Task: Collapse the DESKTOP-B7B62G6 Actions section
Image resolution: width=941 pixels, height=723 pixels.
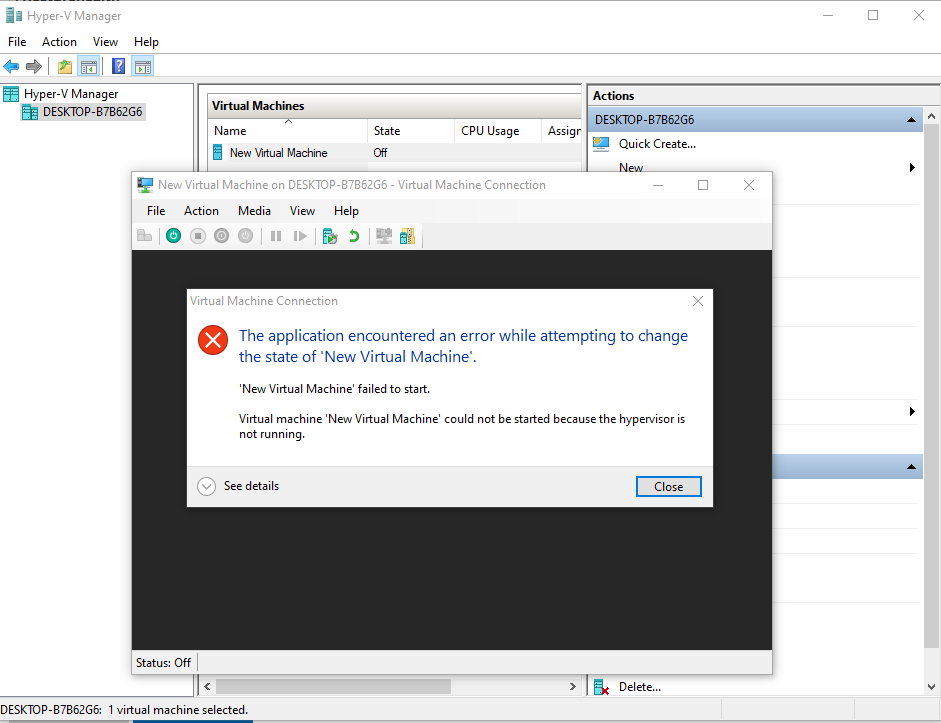Action: tap(911, 120)
